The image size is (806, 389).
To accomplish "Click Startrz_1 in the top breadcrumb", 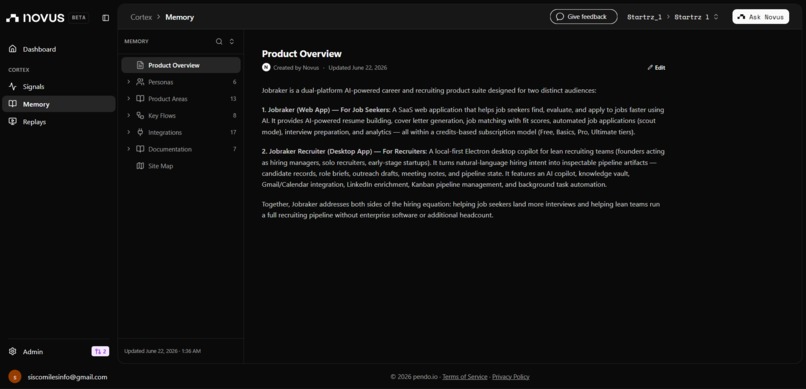I will tap(644, 17).
